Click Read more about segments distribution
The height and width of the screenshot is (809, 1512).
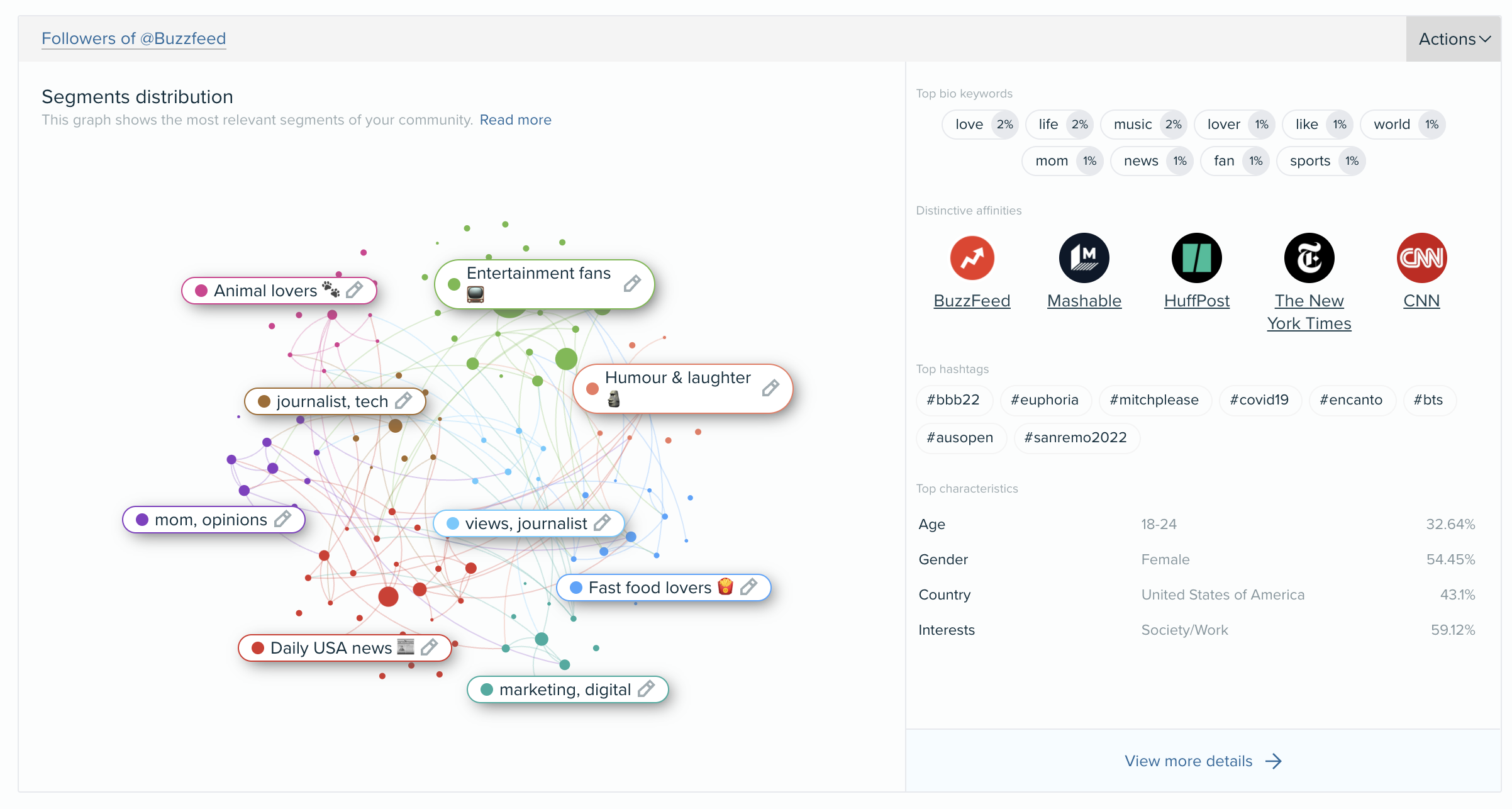[x=515, y=119]
